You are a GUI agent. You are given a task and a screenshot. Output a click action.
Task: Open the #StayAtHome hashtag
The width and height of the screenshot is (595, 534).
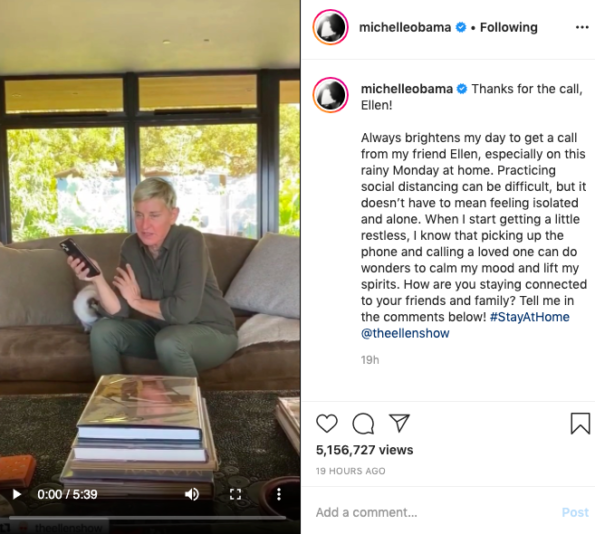click(x=529, y=317)
